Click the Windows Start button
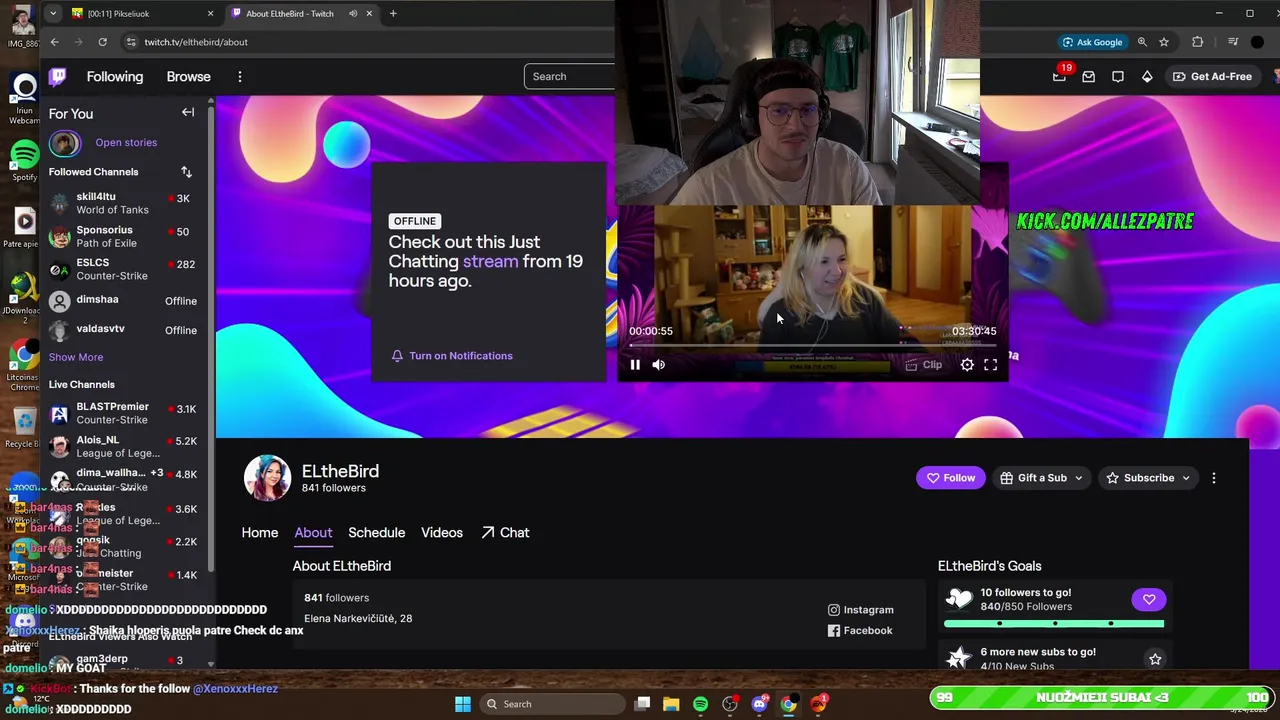Viewport: 1280px width, 720px height. point(463,704)
